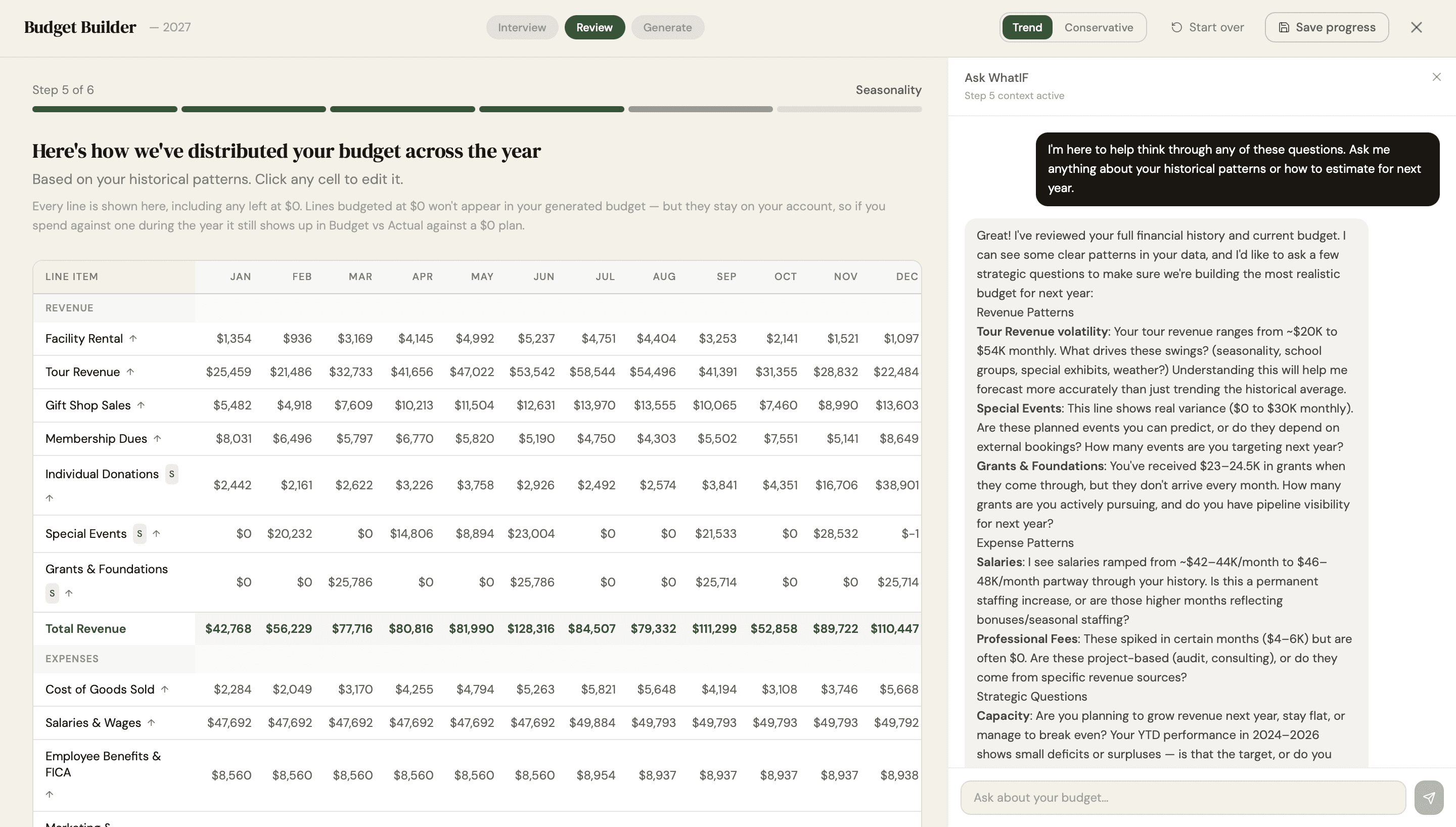Edit Facility Rental June cell $5,237

tap(535, 339)
